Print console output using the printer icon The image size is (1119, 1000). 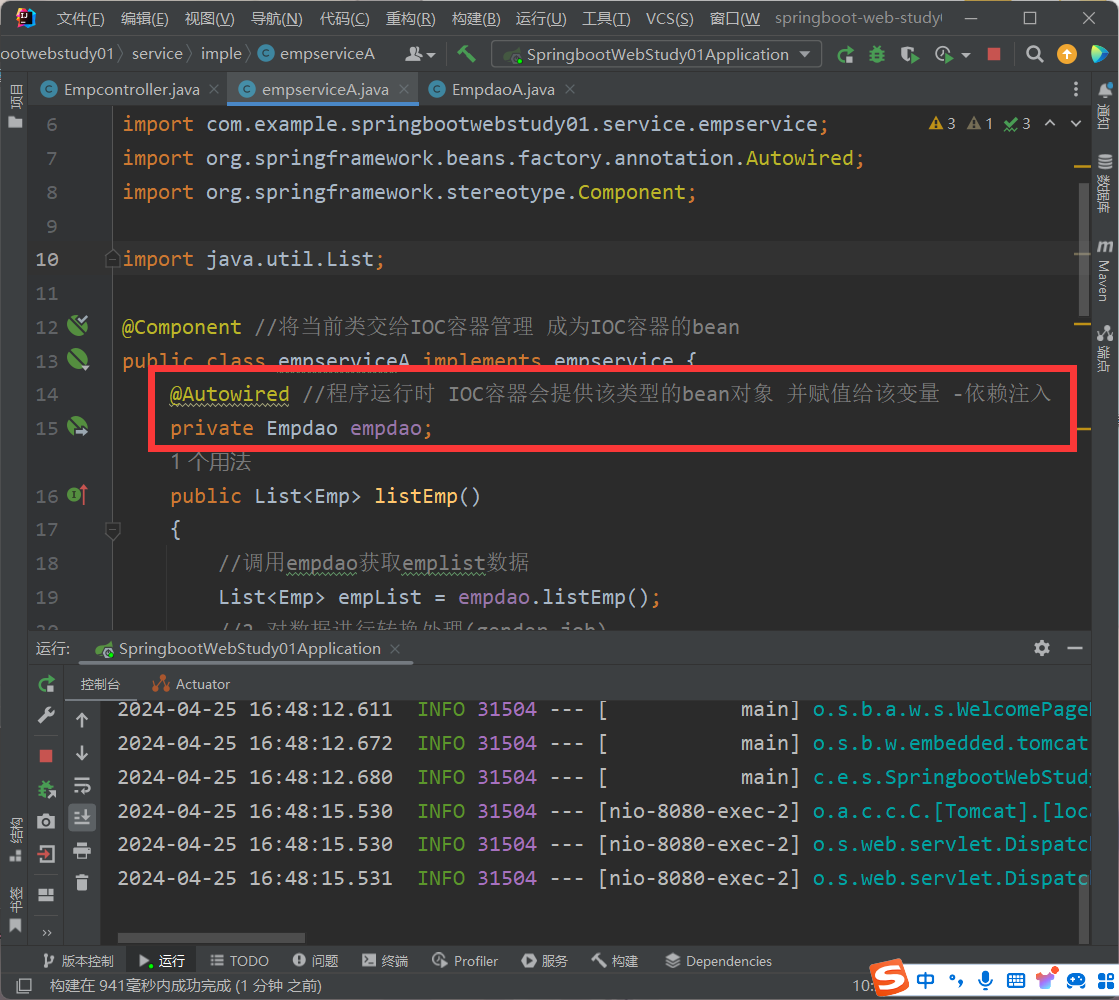click(82, 851)
